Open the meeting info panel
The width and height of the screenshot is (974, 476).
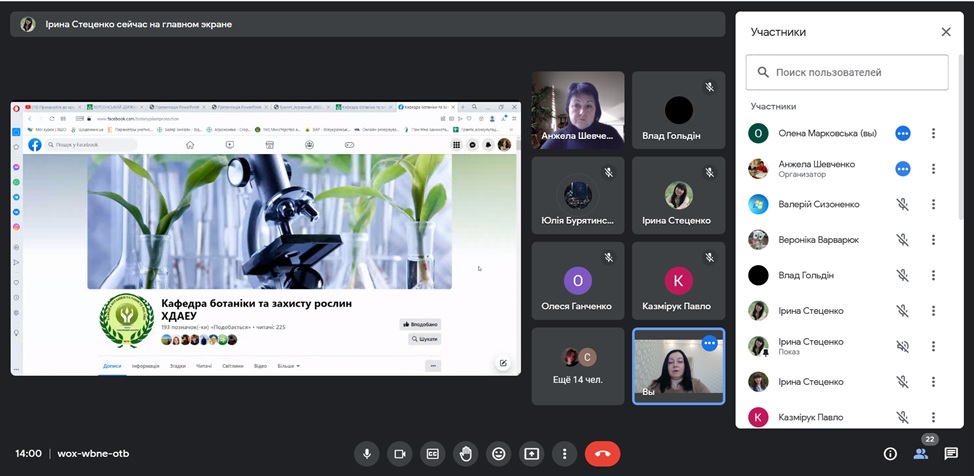[x=890, y=454]
